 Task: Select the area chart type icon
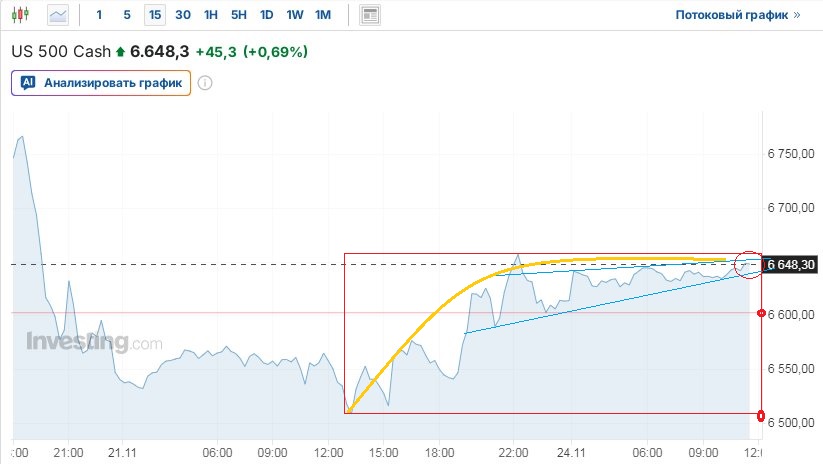pos(58,15)
